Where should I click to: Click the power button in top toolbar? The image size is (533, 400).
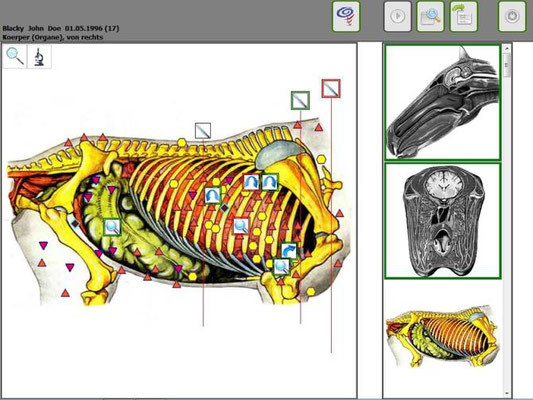click(x=512, y=16)
